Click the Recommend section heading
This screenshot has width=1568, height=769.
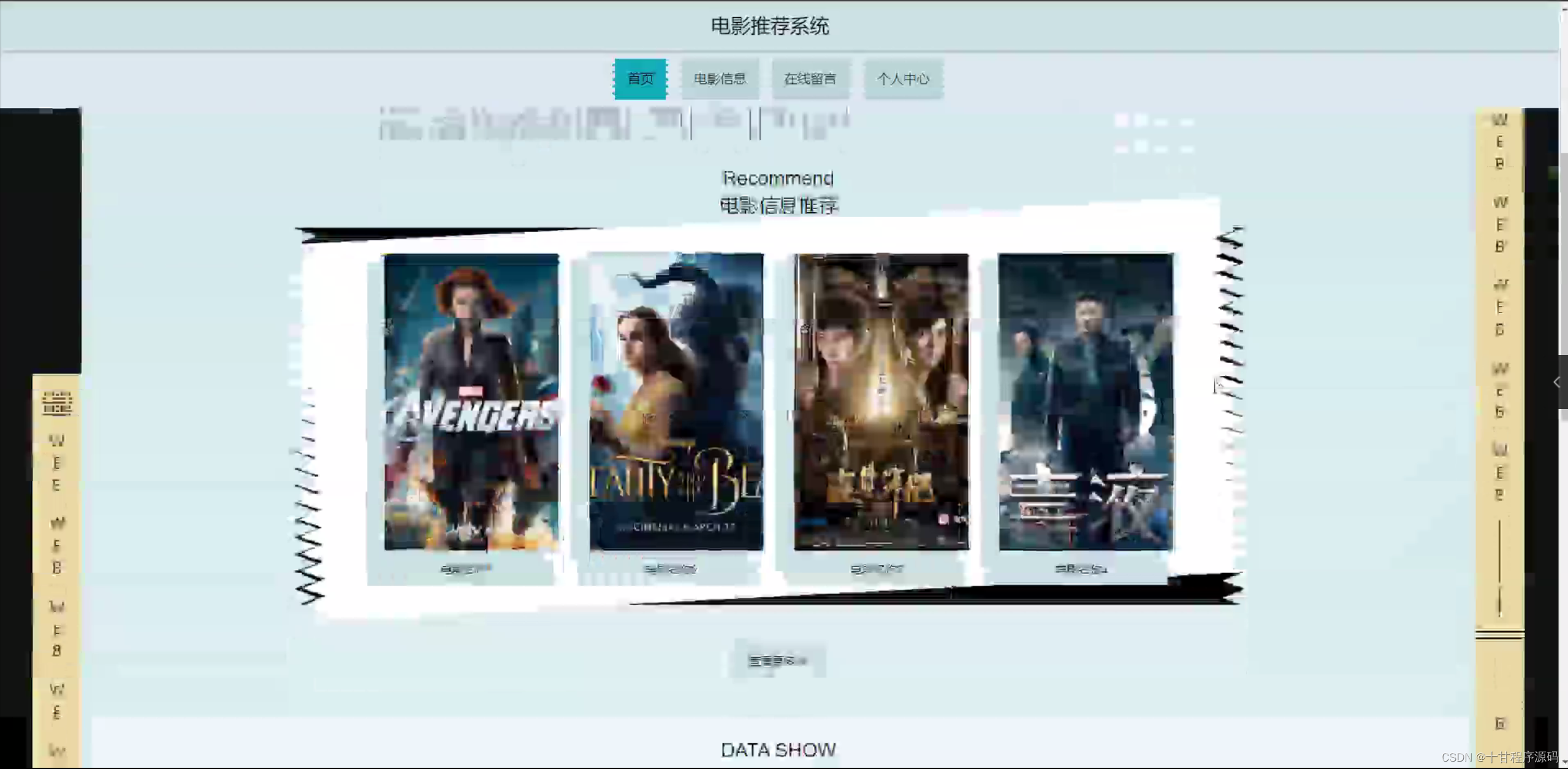[777, 178]
